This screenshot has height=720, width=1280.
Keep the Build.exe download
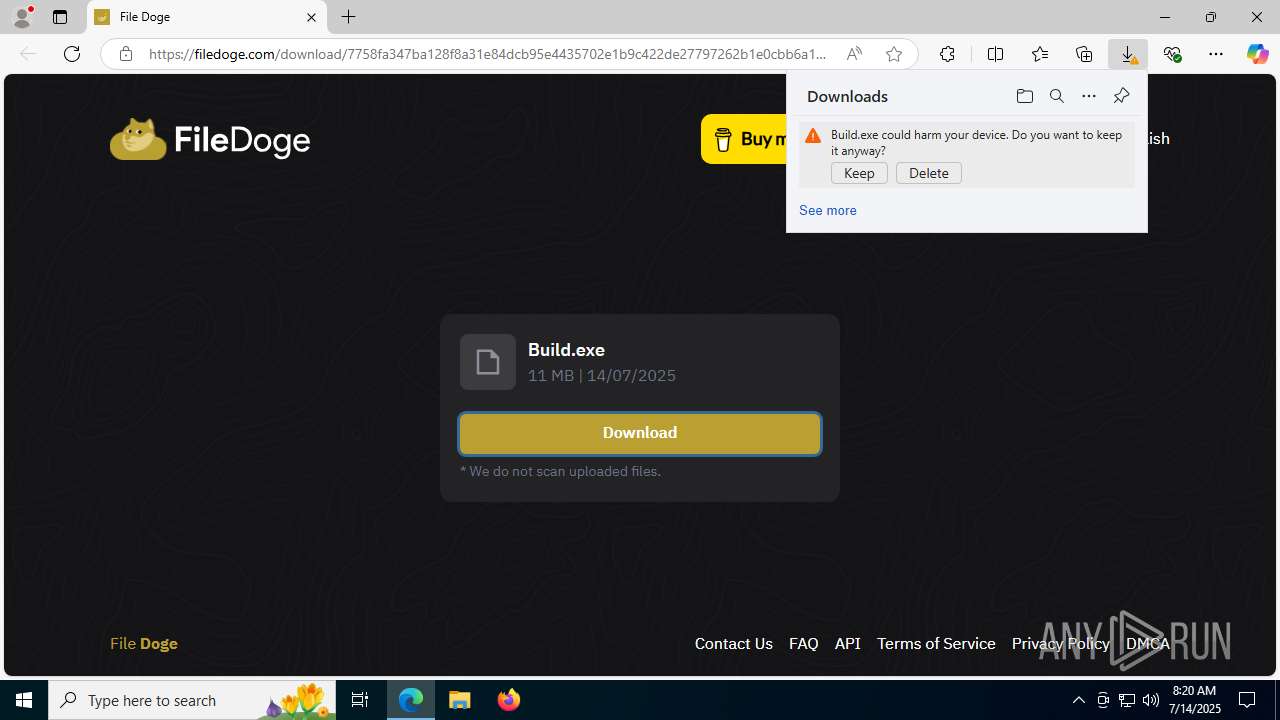tap(859, 173)
